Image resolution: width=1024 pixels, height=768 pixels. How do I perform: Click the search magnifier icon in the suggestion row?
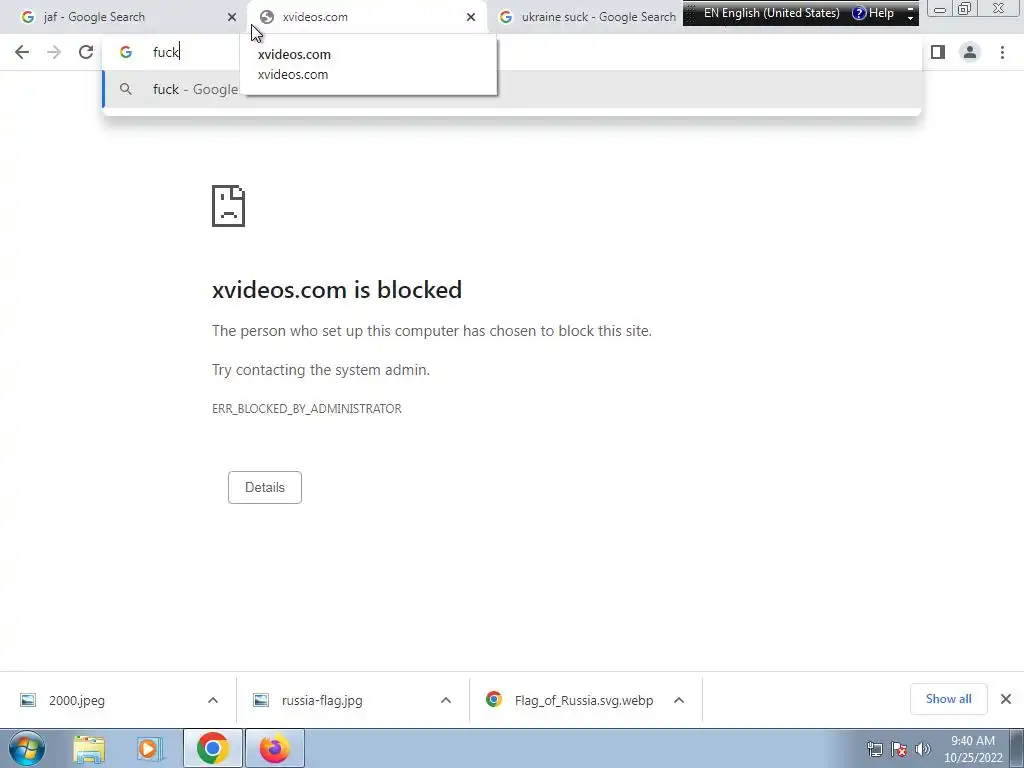click(126, 89)
